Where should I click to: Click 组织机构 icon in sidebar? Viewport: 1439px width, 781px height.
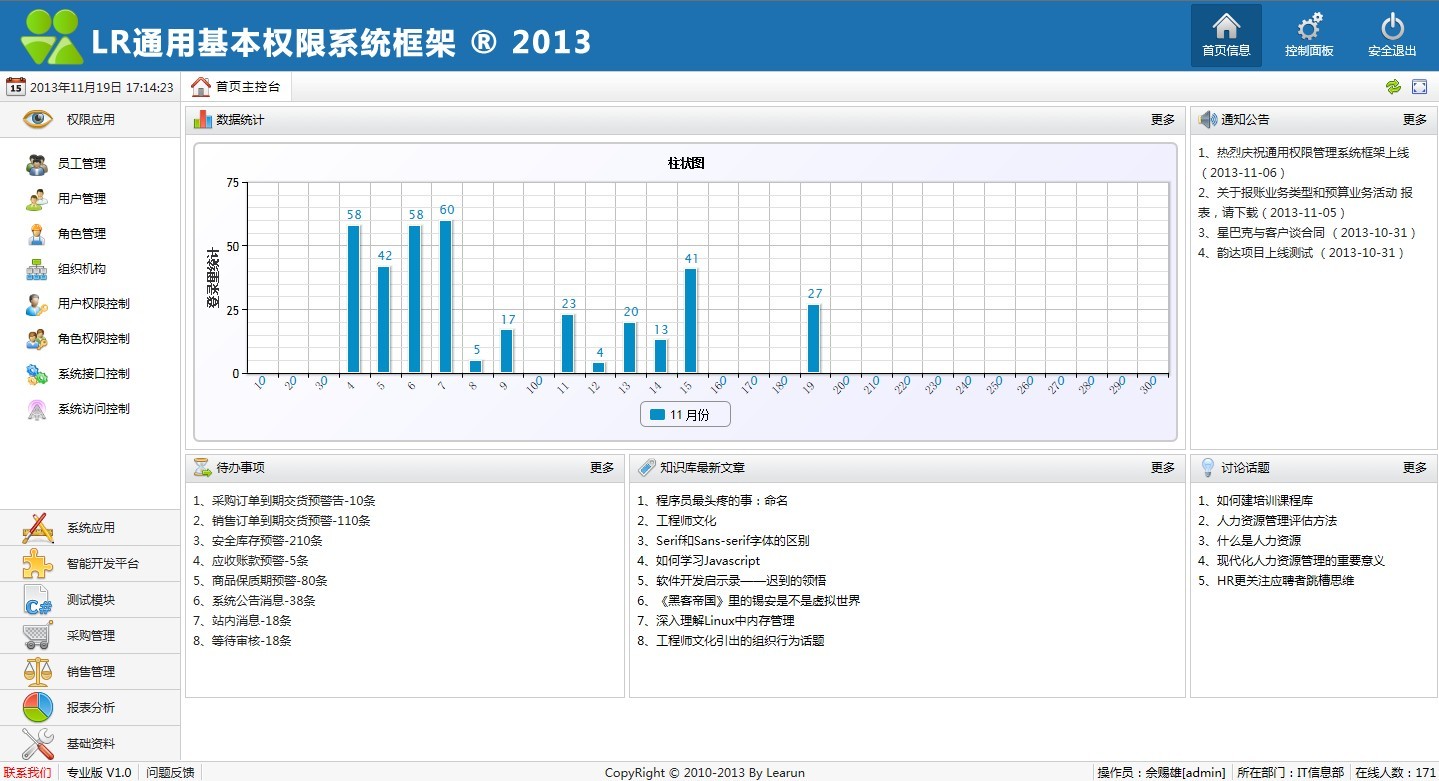pos(37,269)
